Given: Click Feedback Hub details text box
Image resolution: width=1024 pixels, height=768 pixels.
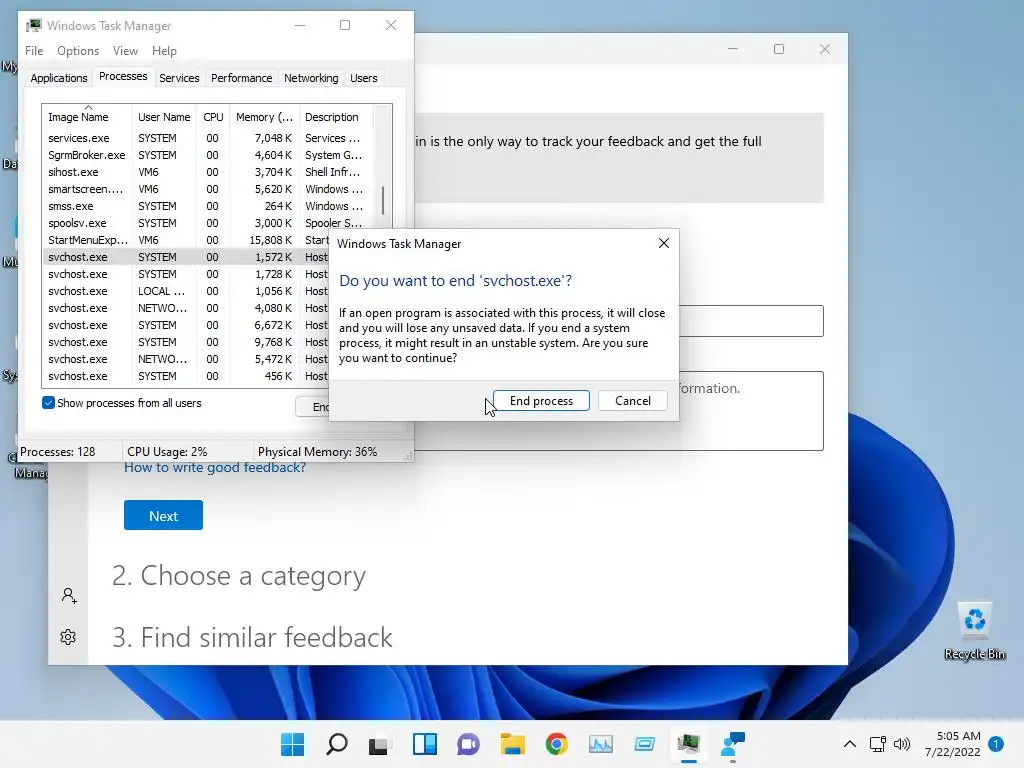Looking at the screenshot, I should coord(751,411).
